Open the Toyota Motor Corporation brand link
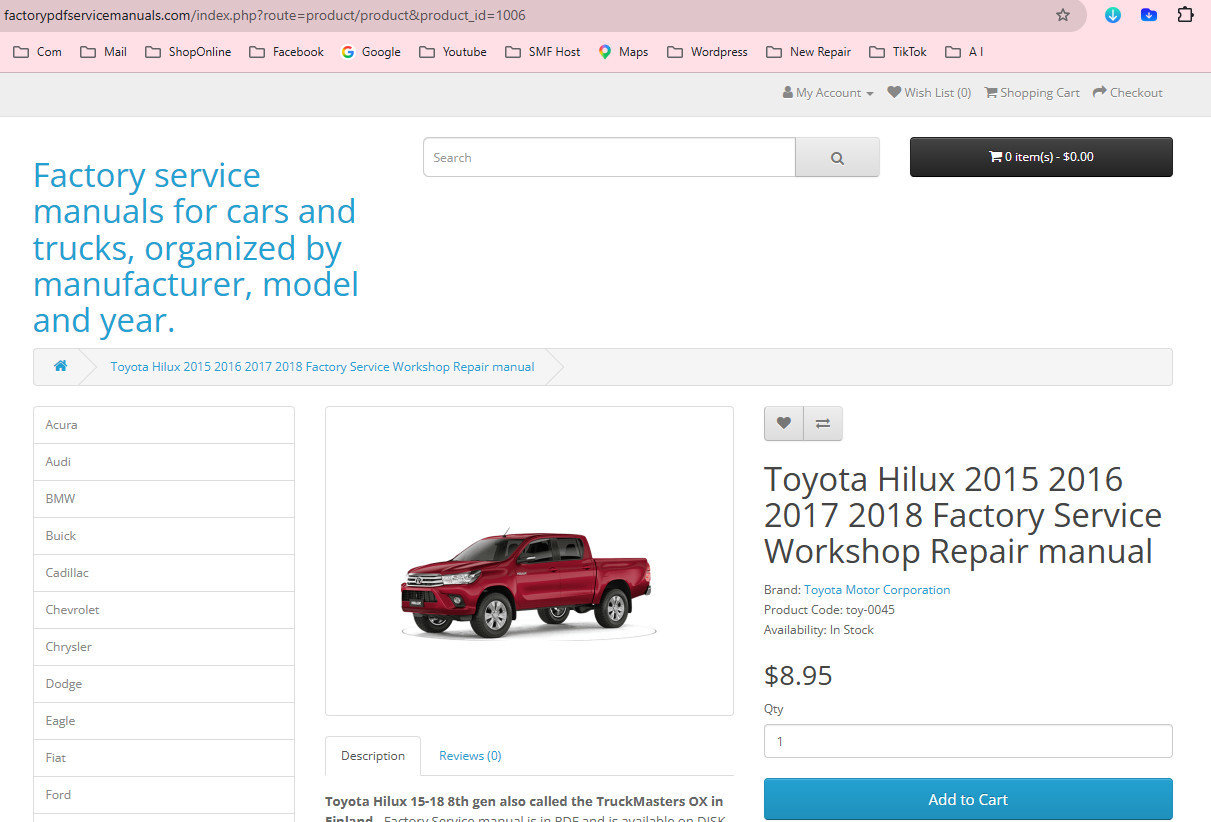Screen dimensions: 1211x822 pos(877,590)
